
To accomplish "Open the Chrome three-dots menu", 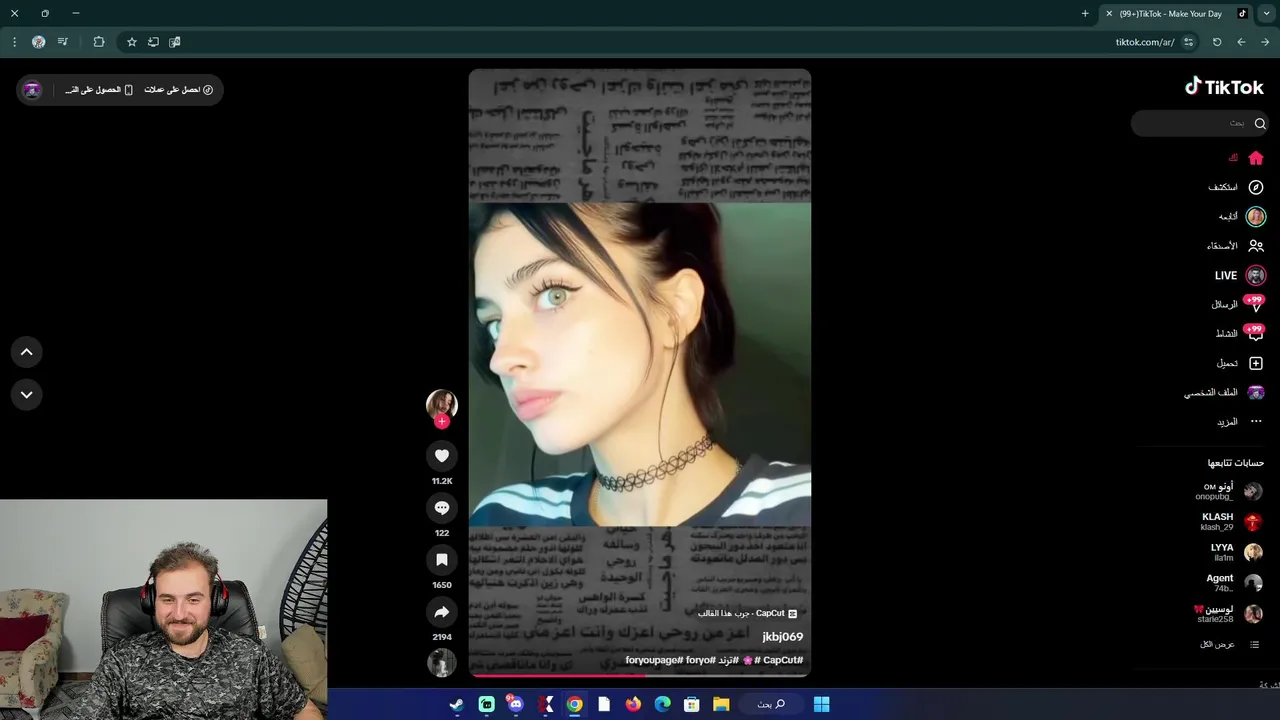I will [x=14, y=42].
